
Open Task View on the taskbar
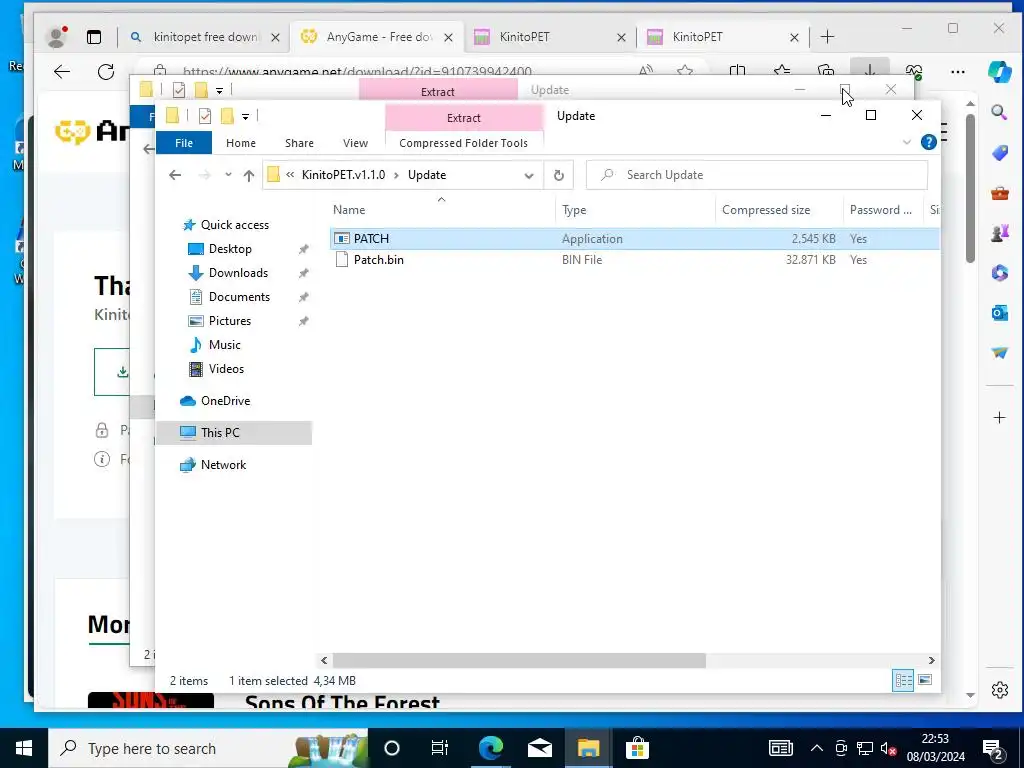pos(440,748)
